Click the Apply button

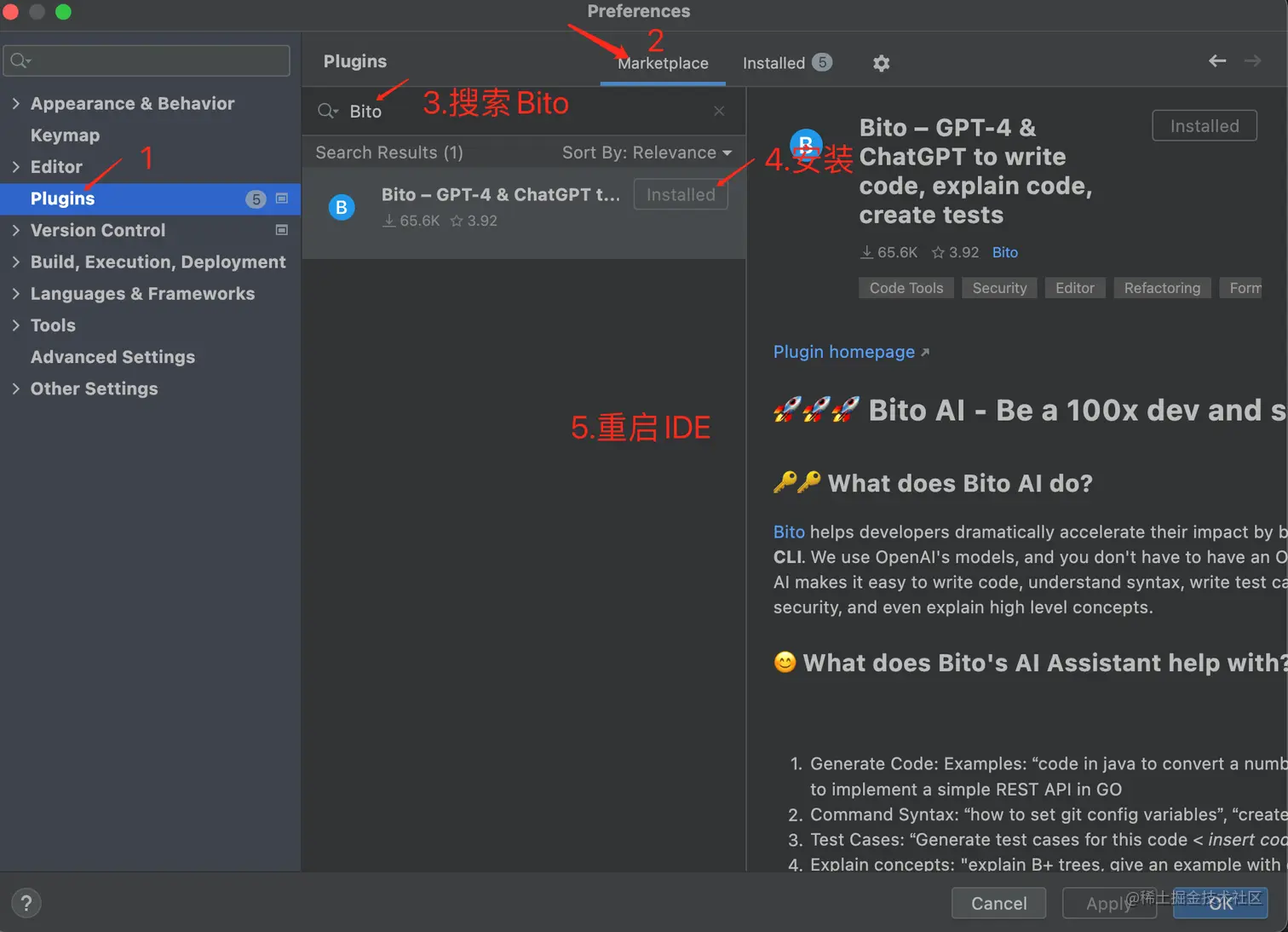coord(1109,903)
